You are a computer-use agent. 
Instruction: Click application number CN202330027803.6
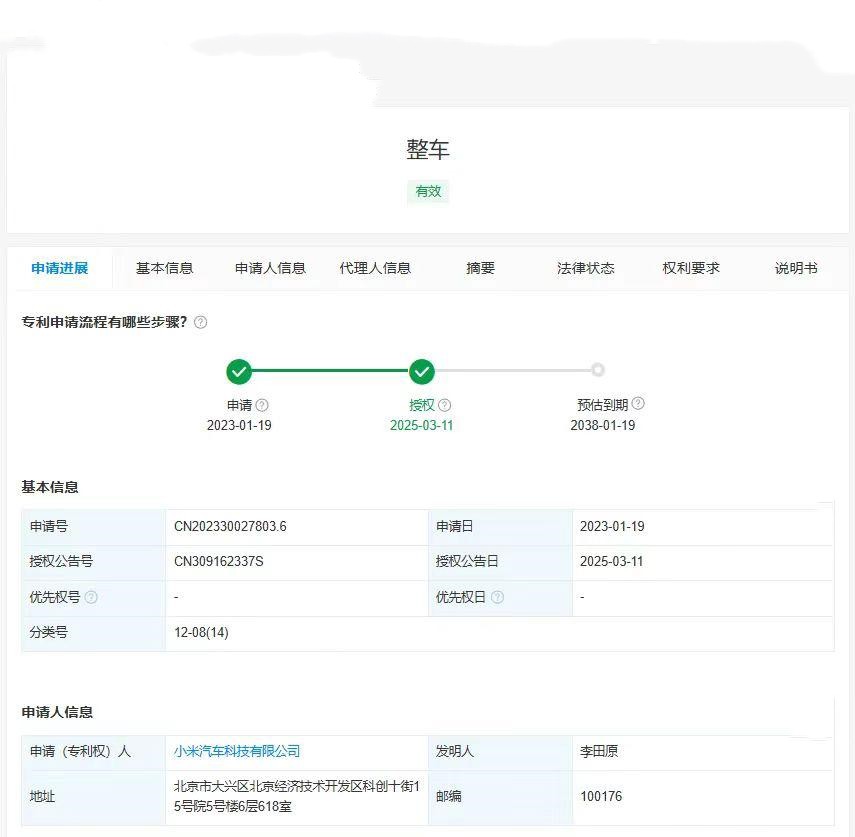pyautogui.click(x=230, y=526)
